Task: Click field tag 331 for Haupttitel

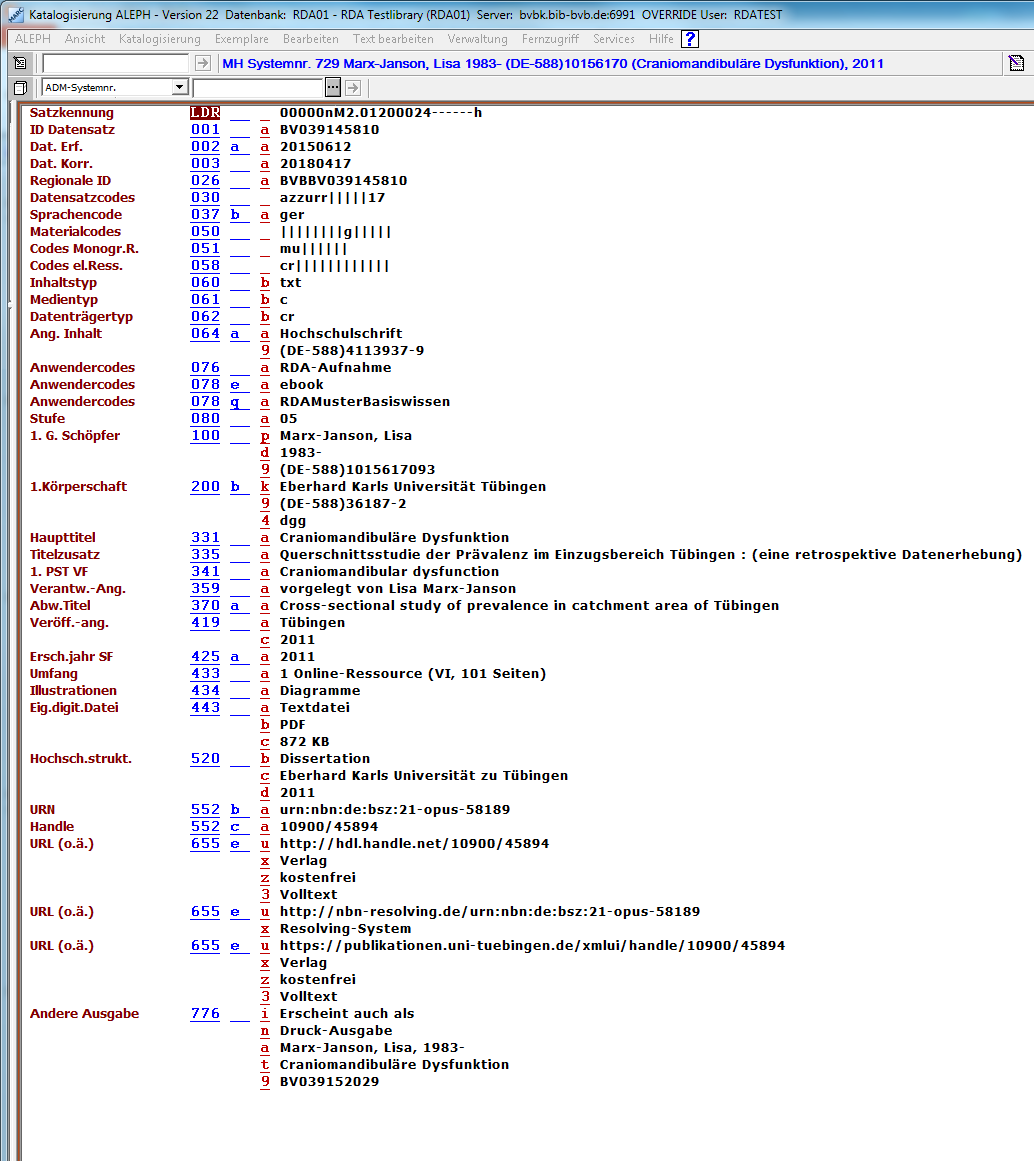Action: point(205,537)
